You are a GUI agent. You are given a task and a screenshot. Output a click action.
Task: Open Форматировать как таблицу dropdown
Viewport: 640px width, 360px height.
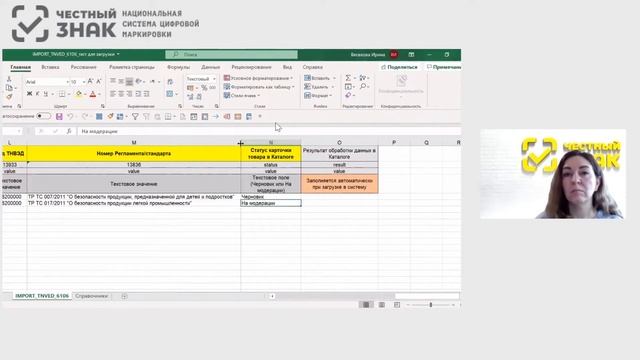259,87
